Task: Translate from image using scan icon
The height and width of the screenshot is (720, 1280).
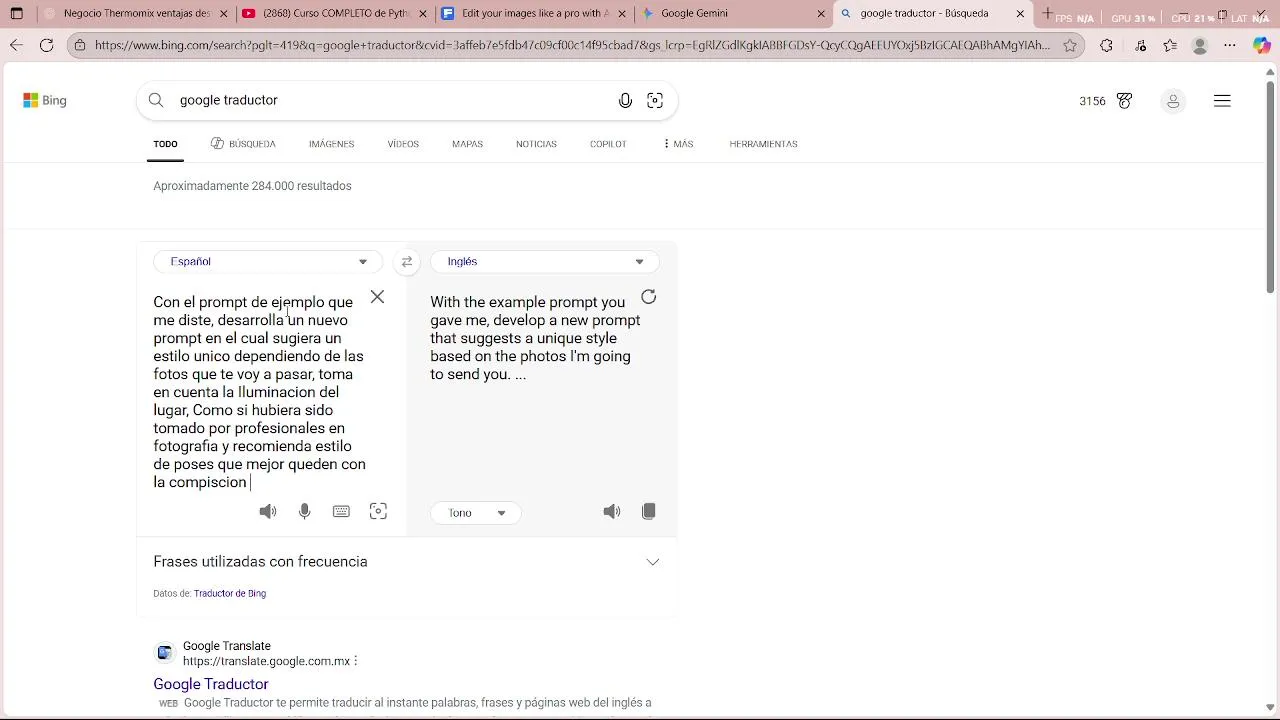Action: tap(378, 511)
